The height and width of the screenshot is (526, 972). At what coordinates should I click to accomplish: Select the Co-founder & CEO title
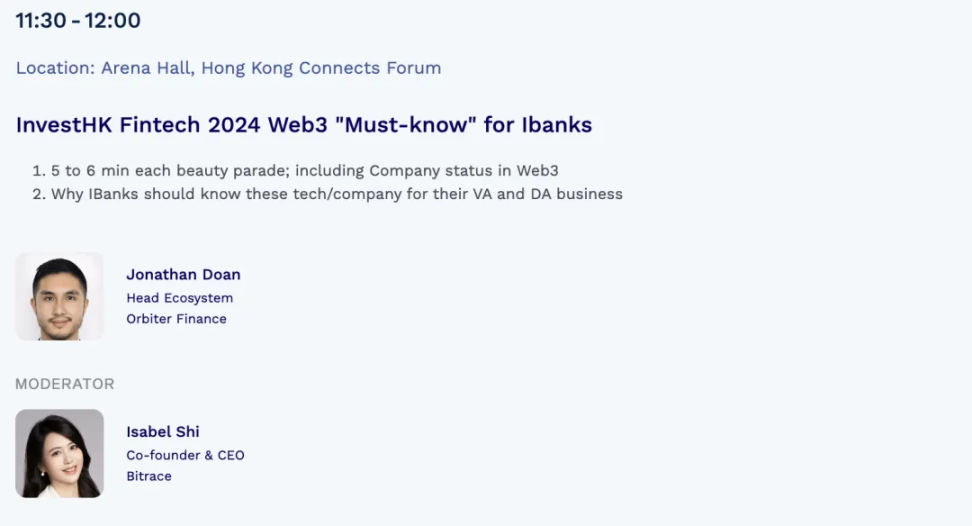coord(185,455)
